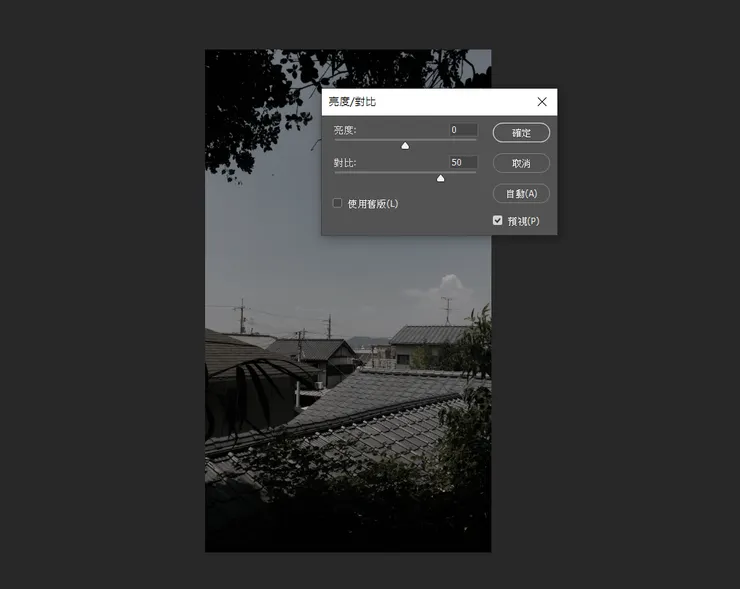Click the 亮度 value field showing 0
Screen dimensions: 740x589
tap(463, 130)
